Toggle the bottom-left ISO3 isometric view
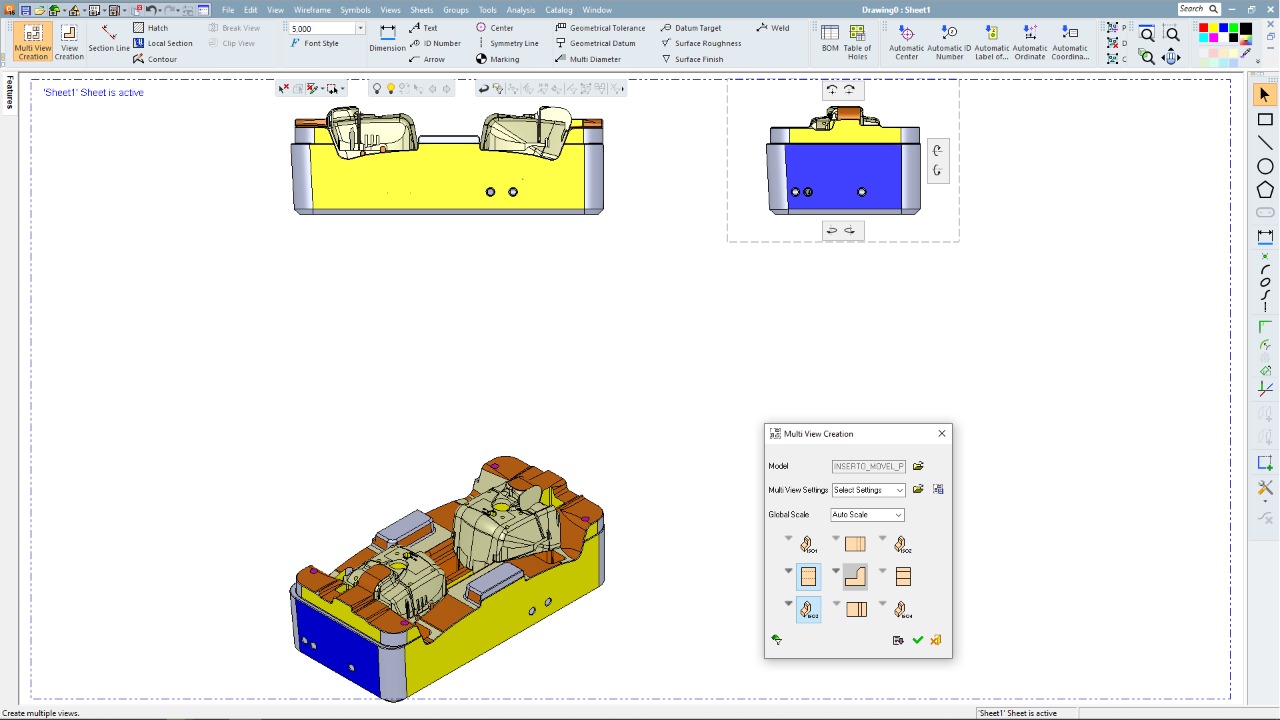 point(808,609)
